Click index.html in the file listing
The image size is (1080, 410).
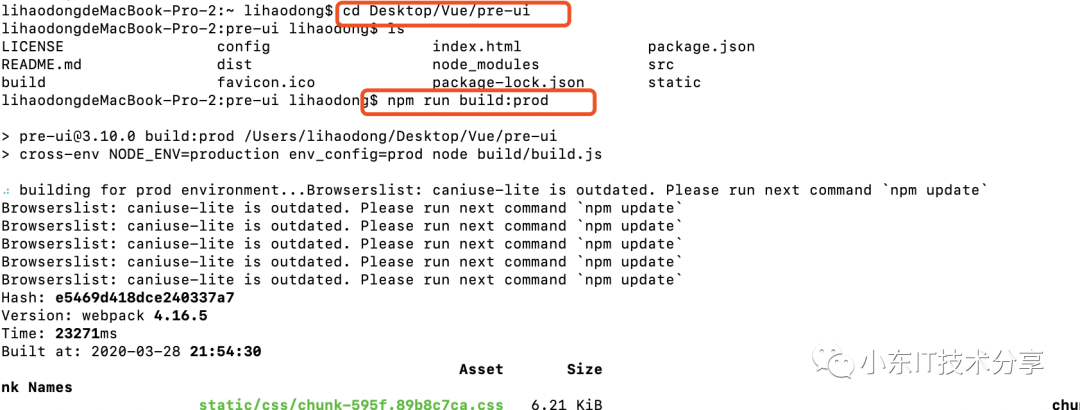[x=476, y=47]
